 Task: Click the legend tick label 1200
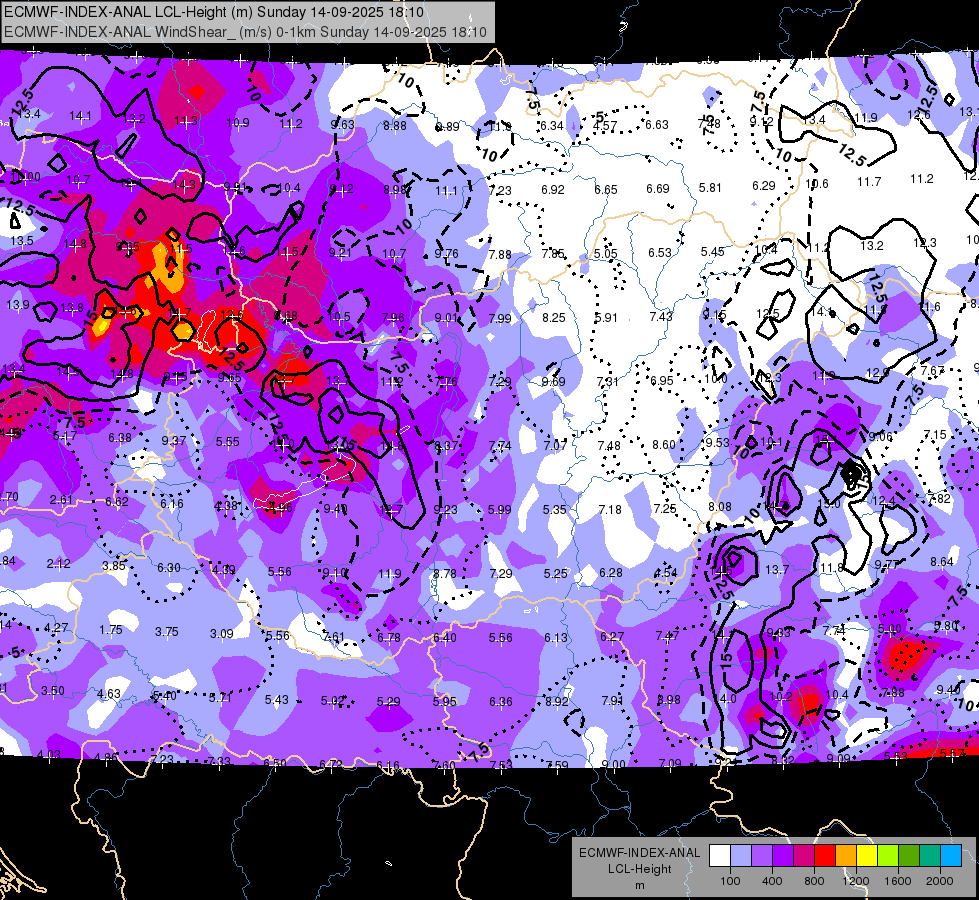pyautogui.click(x=856, y=881)
